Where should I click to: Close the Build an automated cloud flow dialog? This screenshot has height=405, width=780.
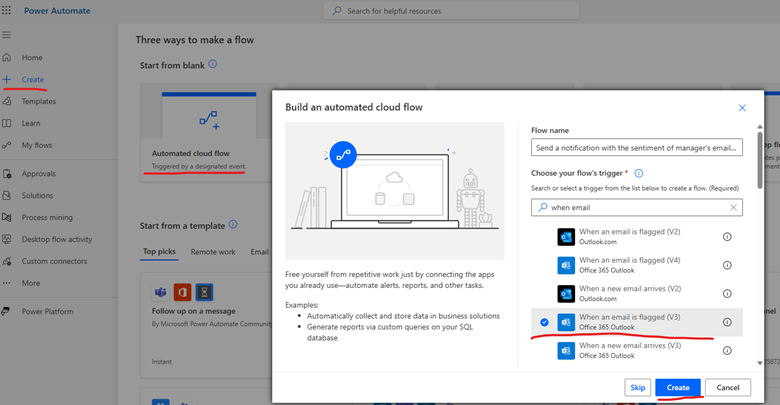coord(742,108)
